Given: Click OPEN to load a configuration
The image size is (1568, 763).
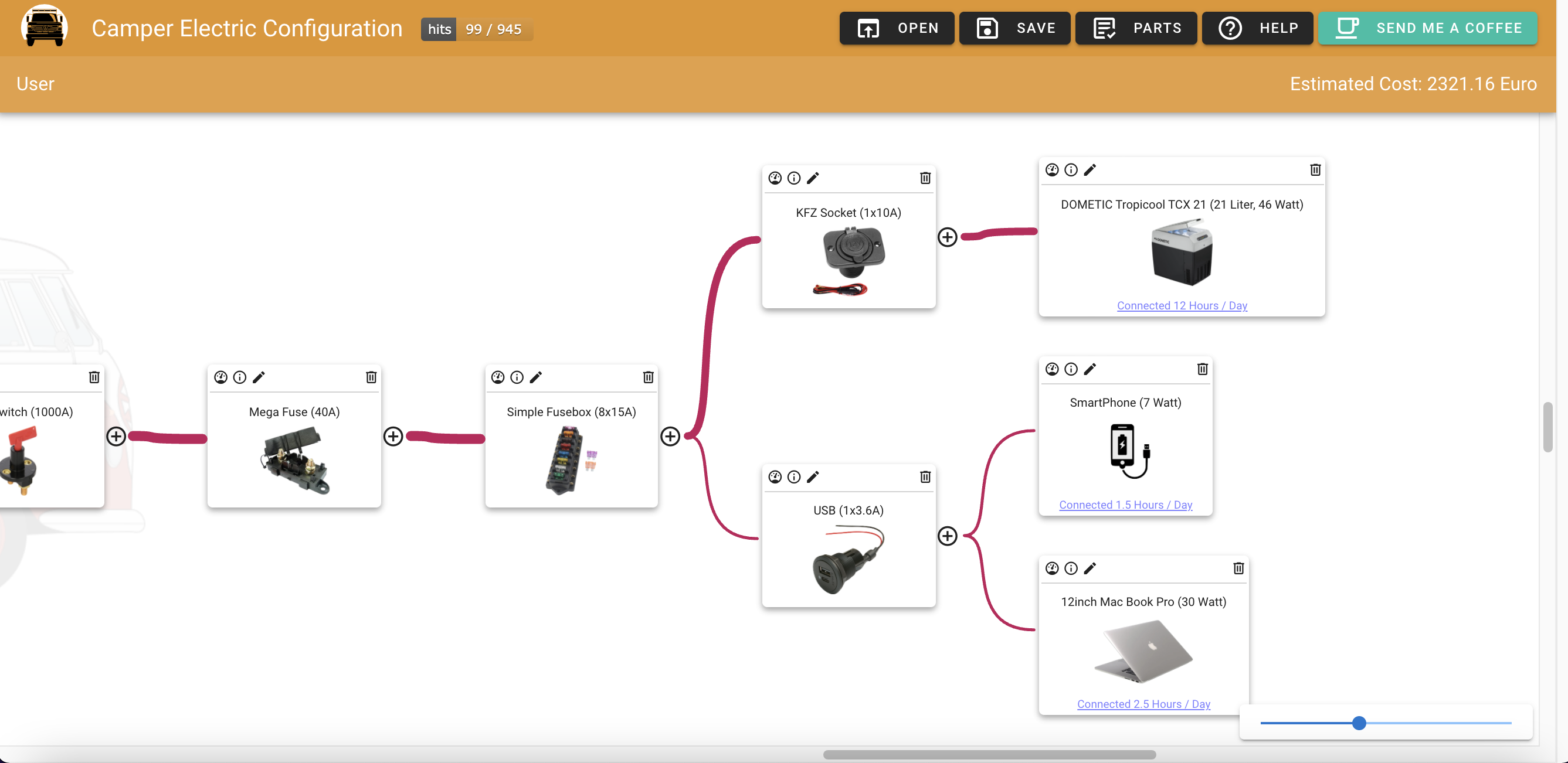Looking at the screenshot, I should pos(895,28).
